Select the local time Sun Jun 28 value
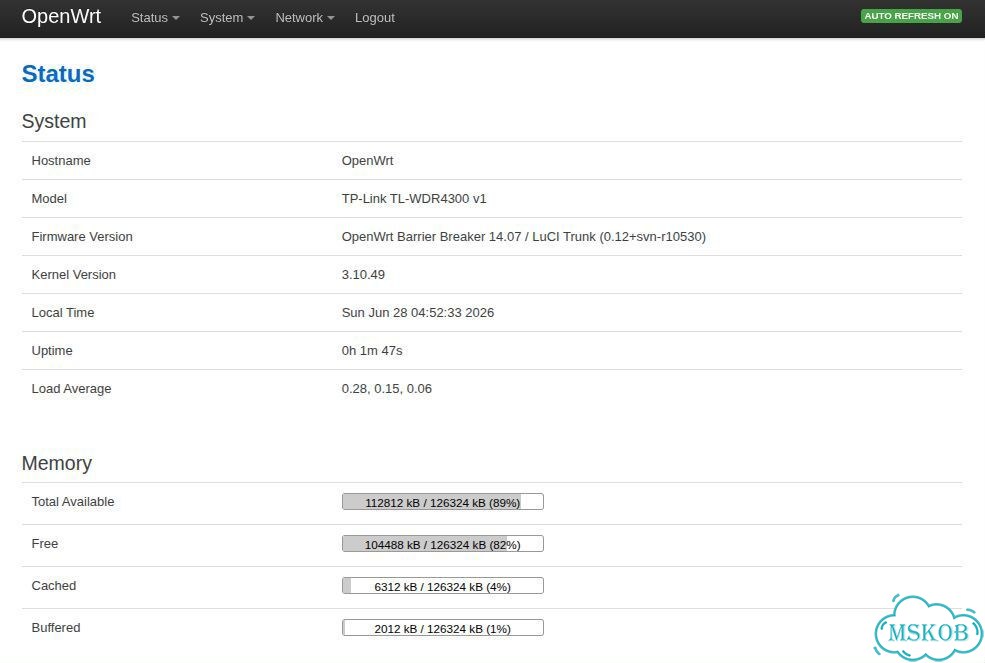The width and height of the screenshot is (985, 663). tap(418, 313)
